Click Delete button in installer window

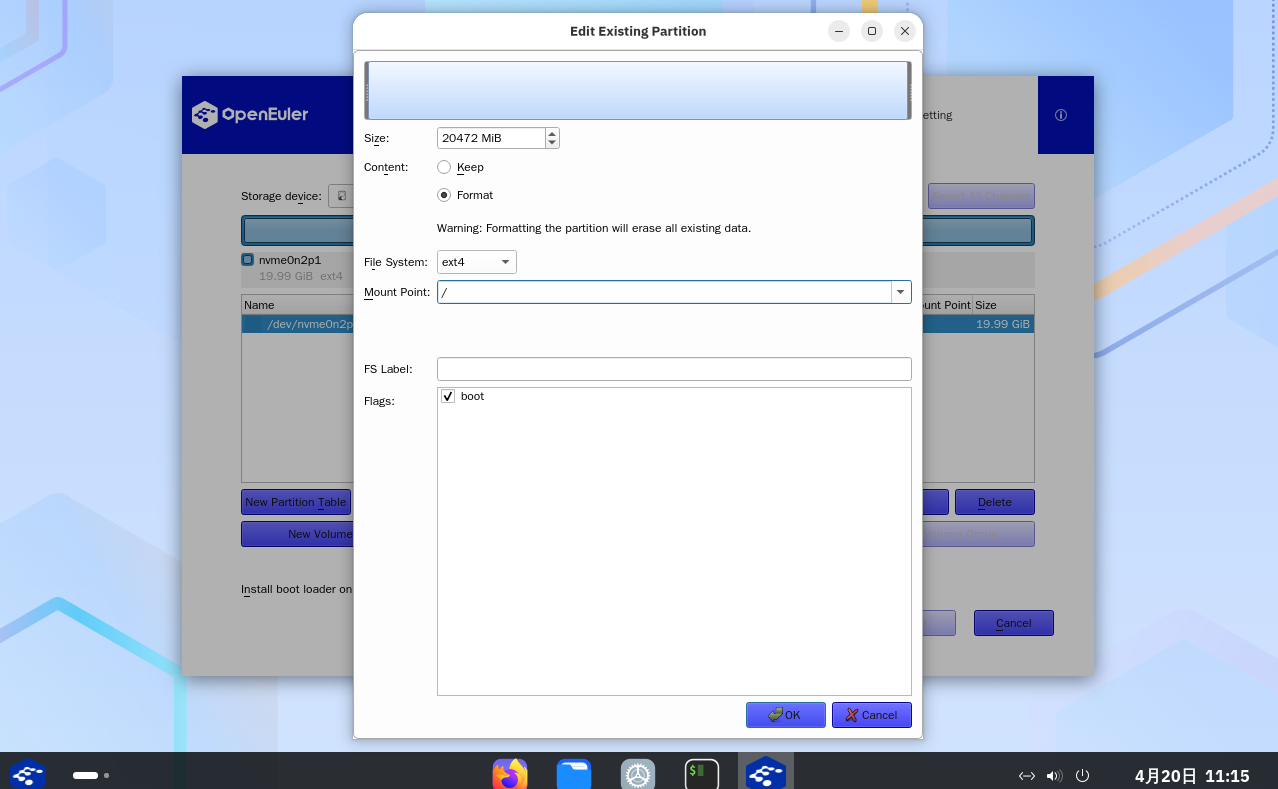tap(995, 502)
